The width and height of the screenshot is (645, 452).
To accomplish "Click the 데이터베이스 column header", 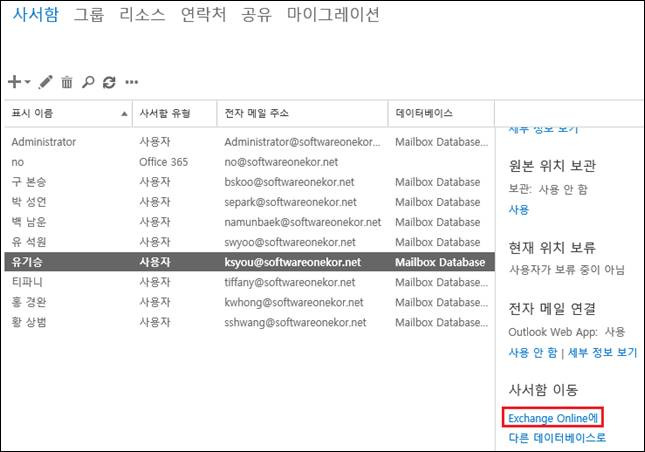I will pos(441,113).
